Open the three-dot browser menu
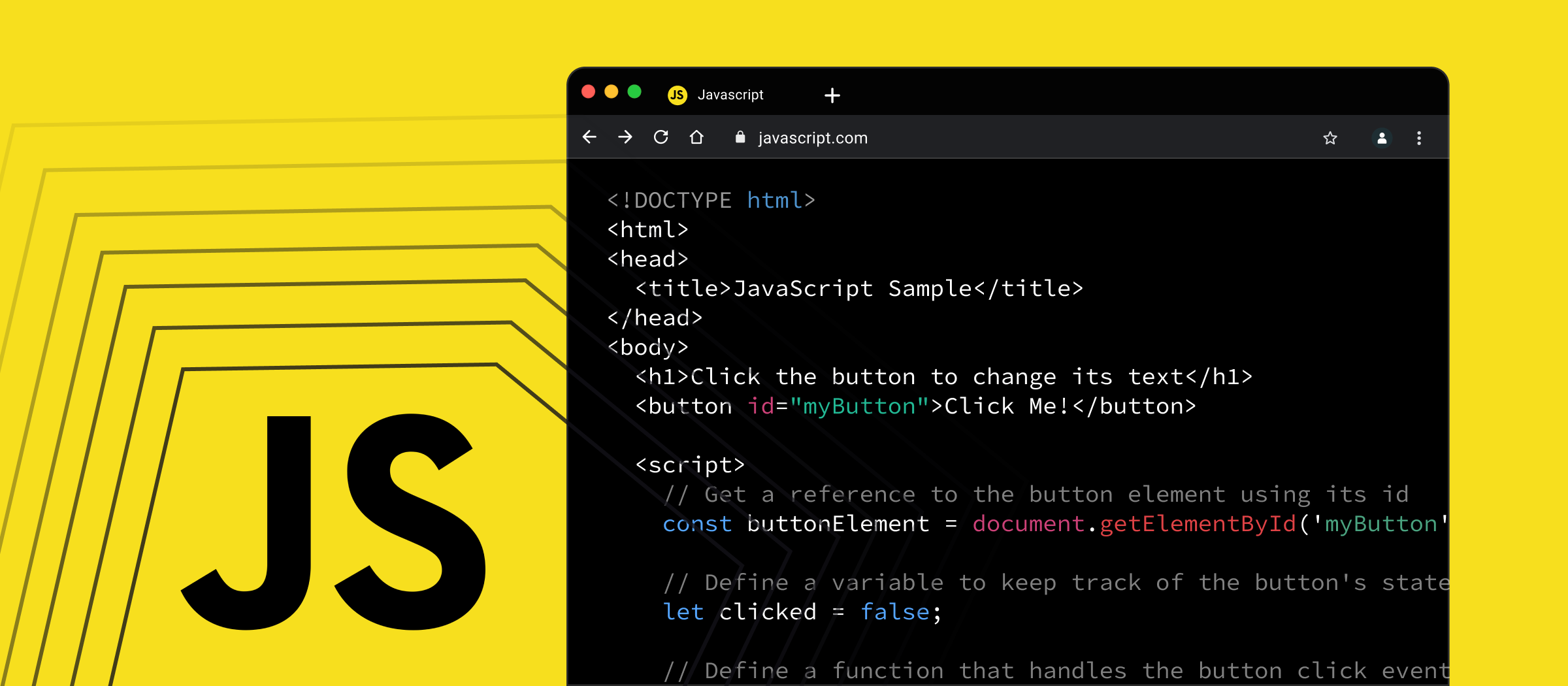 tap(1419, 138)
